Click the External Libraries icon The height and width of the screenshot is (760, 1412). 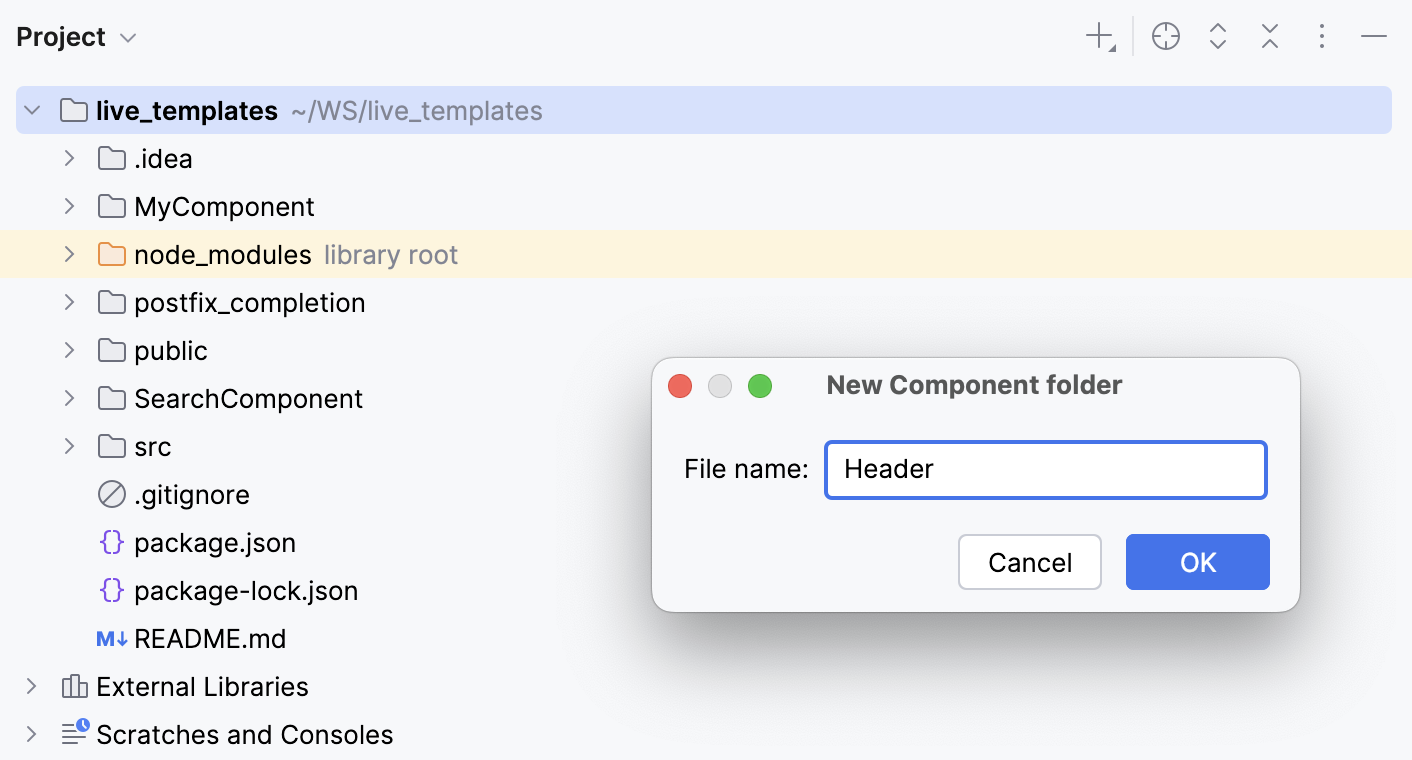pos(73,686)
